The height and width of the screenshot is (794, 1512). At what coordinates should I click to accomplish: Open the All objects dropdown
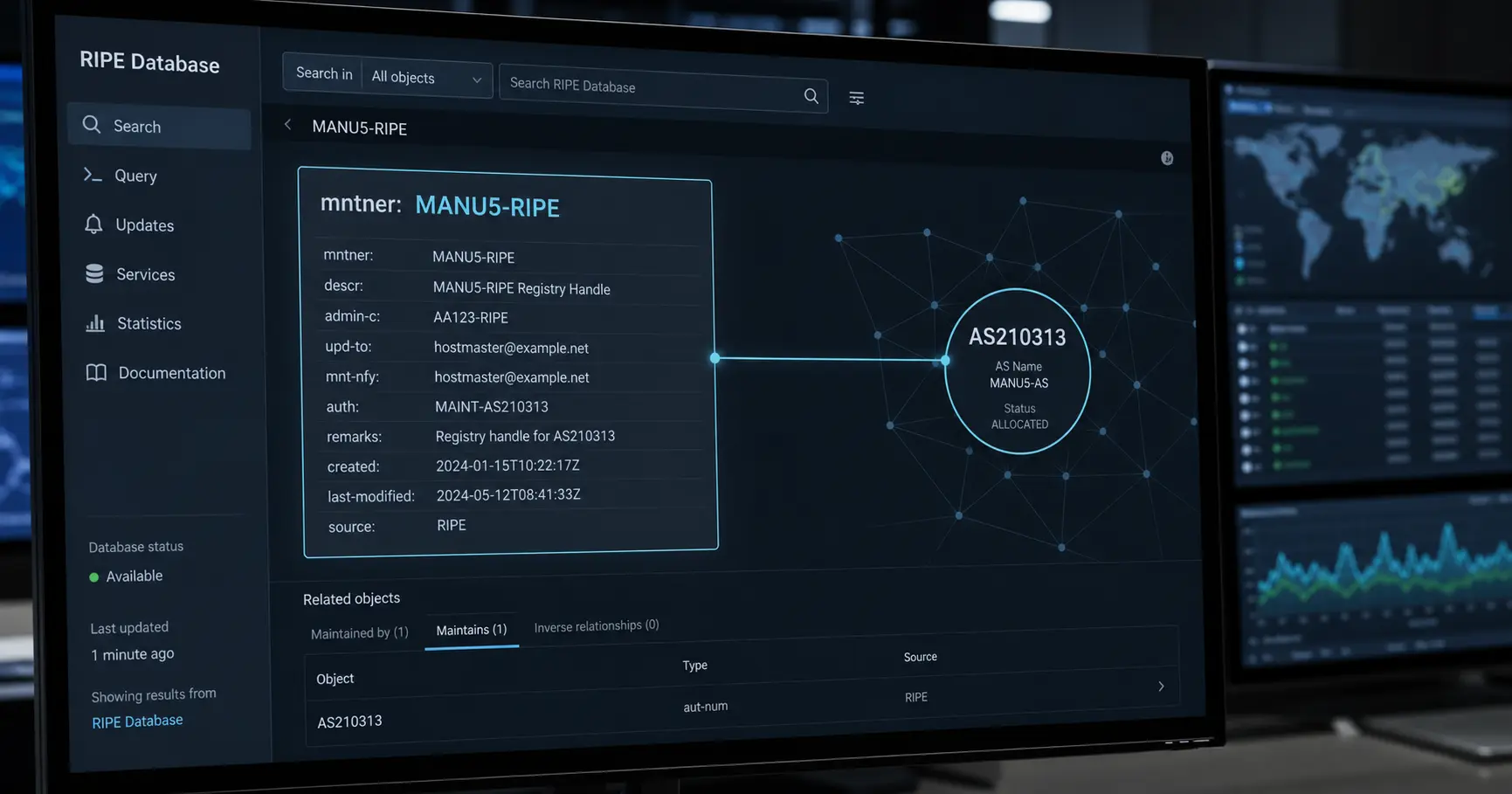(x=427, y=78)
